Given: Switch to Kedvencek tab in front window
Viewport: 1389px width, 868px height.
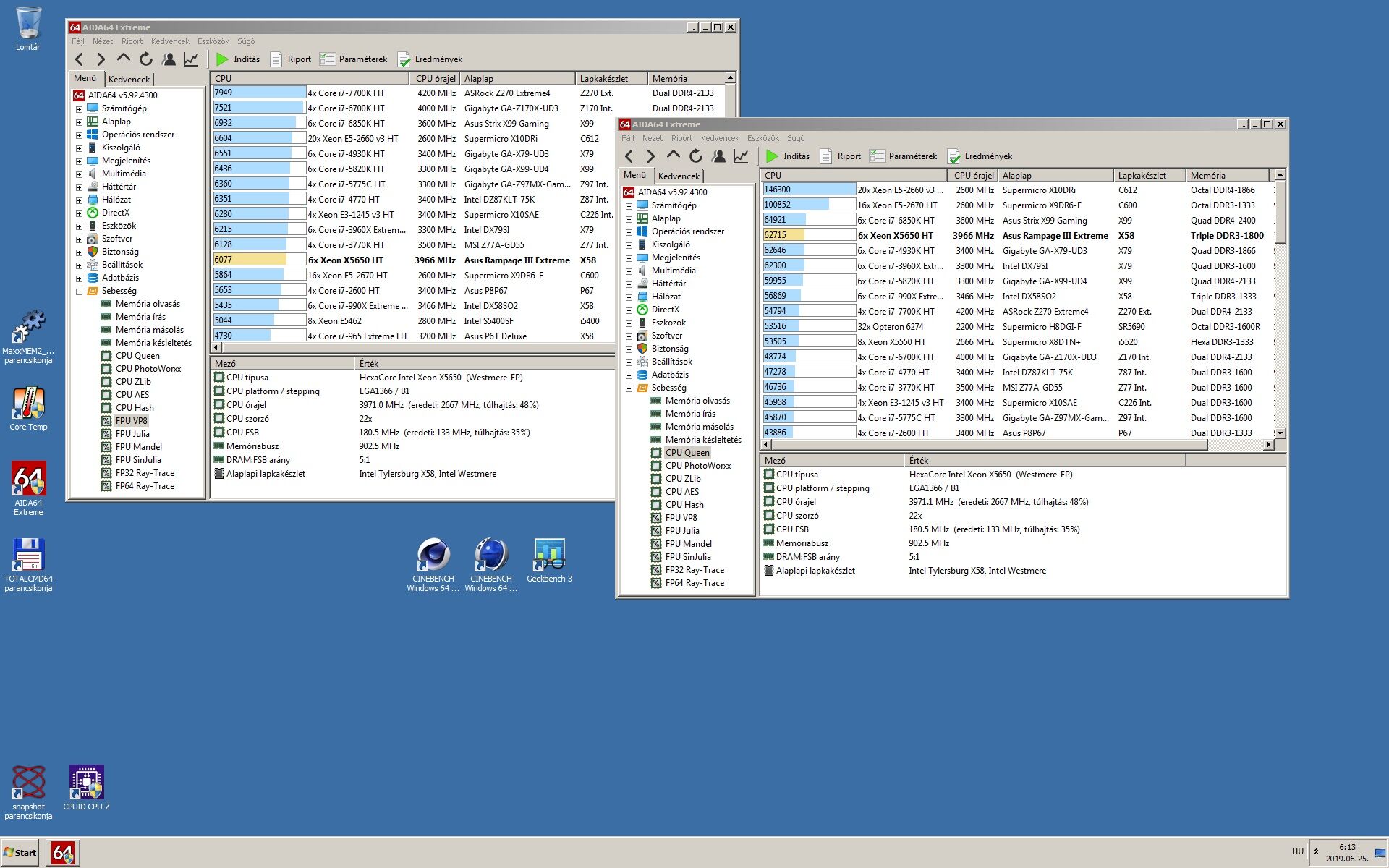Looking at the screenshot, I should (x=679, y=176).
